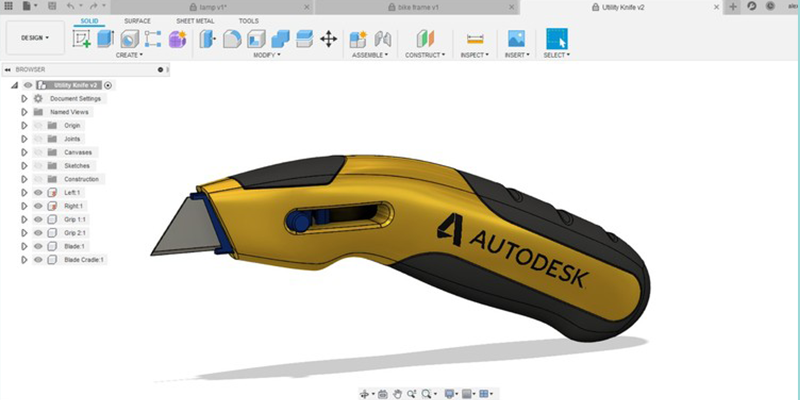The image size is (800, 400).
Task: Click the extensions icon beside new tab
Action: (x=751, y=6)
